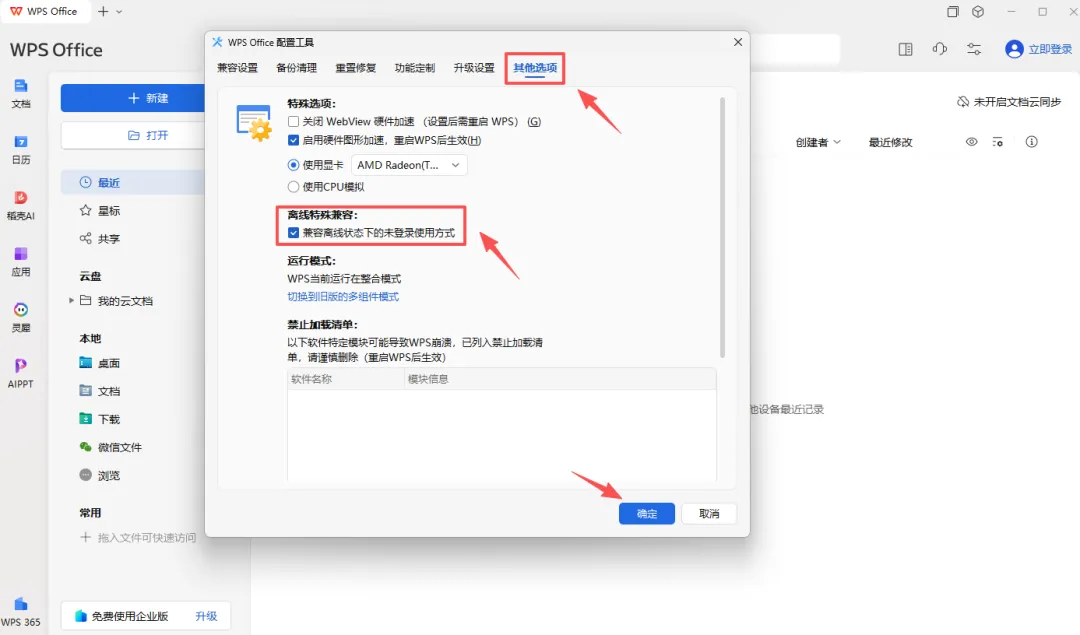1080x635 pixels.
Task: Open the 稻壳AI sidebar icon
Action: tap(21, 205)
